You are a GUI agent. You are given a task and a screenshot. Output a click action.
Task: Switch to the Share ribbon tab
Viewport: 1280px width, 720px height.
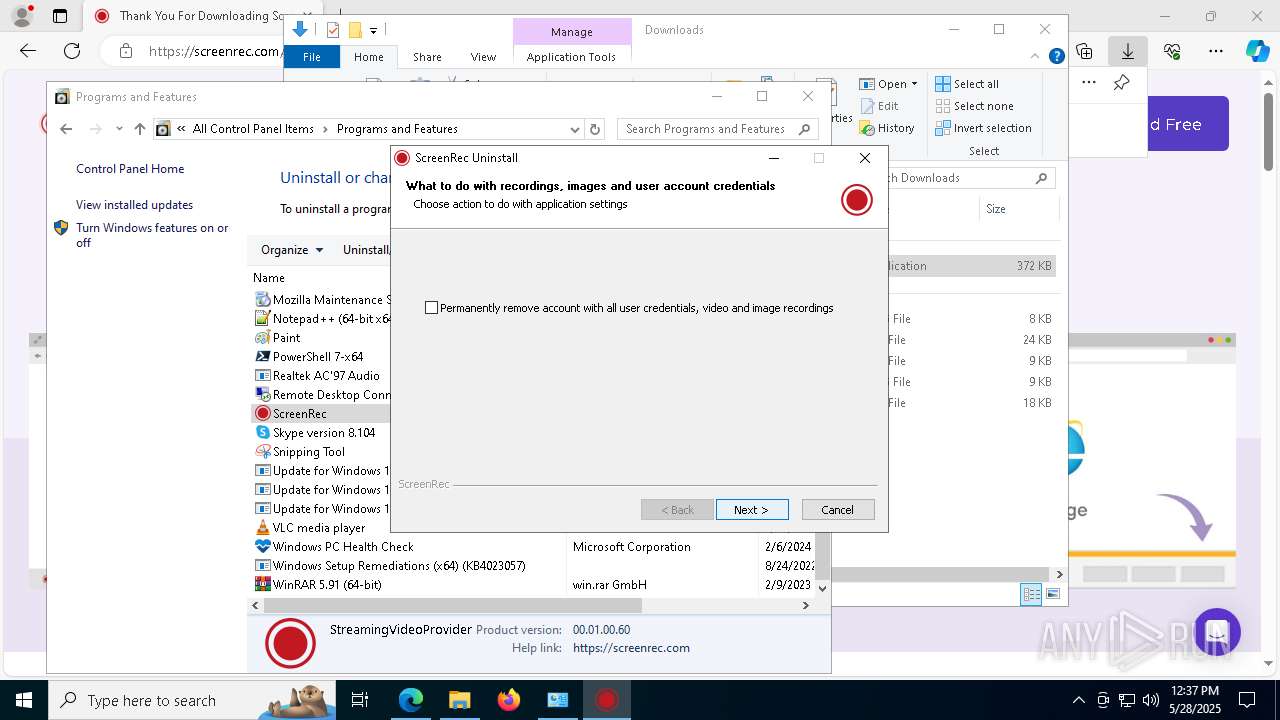coord(427,57)
